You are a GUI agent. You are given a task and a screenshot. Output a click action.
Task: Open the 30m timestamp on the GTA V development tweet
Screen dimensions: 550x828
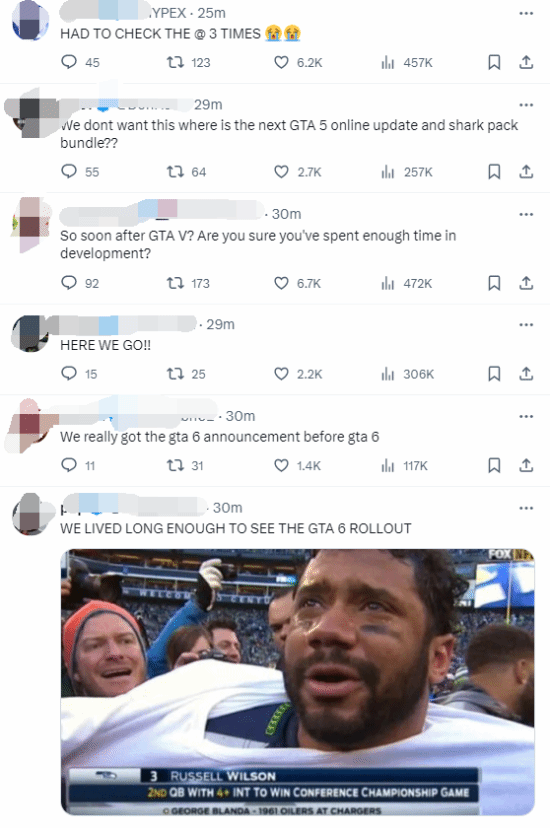tap(287, 214)
